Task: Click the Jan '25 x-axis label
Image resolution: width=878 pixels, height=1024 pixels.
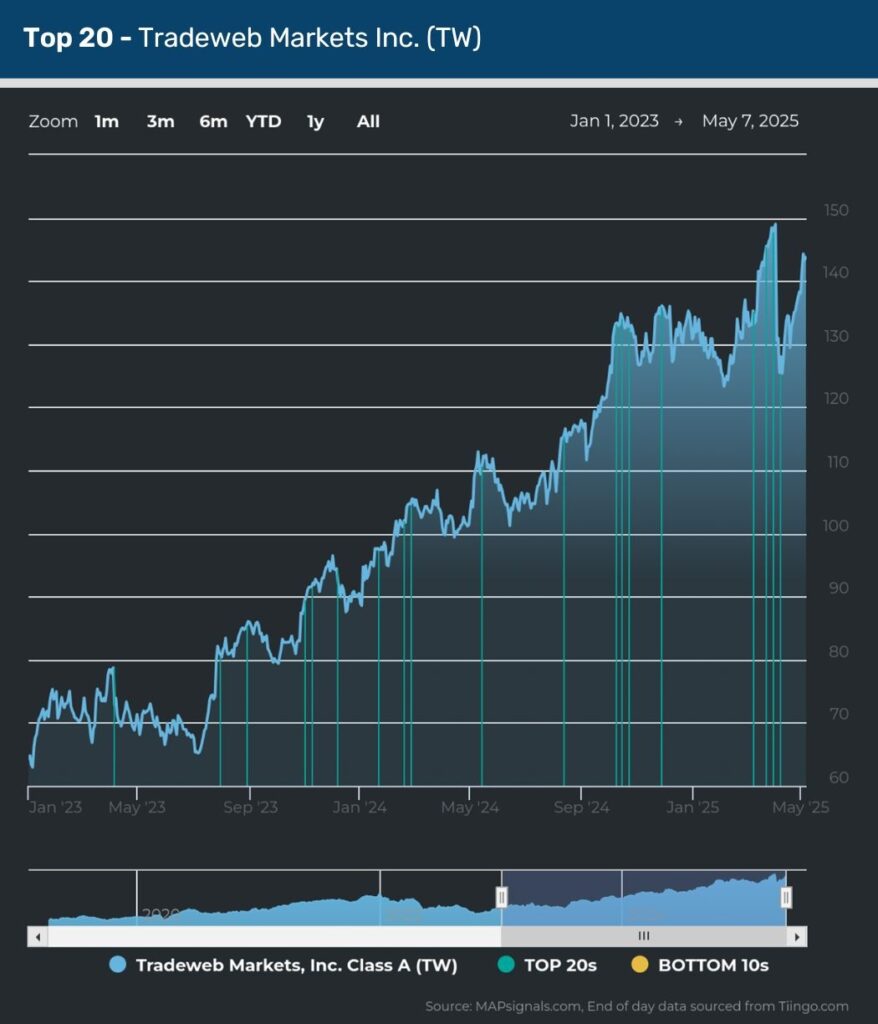Action: tap(692, 808)
